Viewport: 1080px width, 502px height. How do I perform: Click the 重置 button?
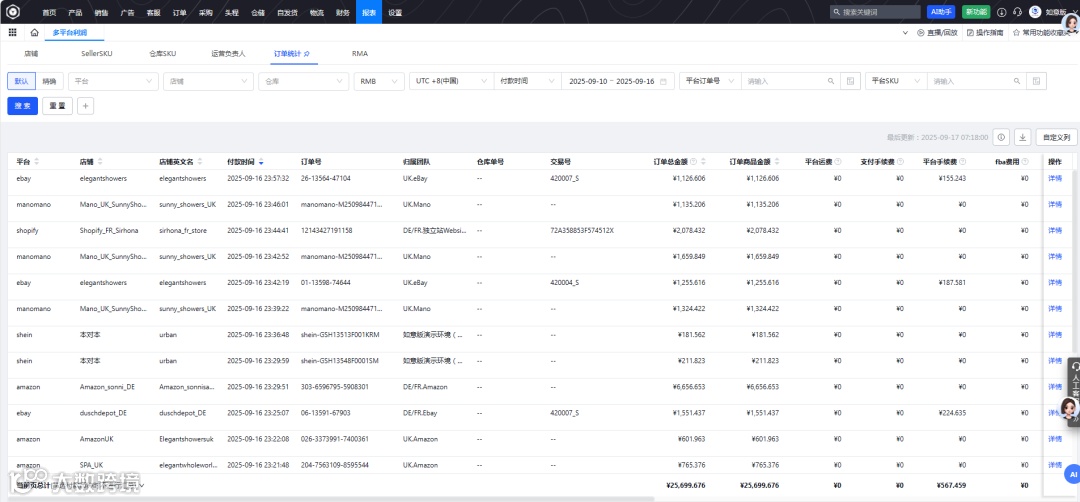[x=57, y=106]
